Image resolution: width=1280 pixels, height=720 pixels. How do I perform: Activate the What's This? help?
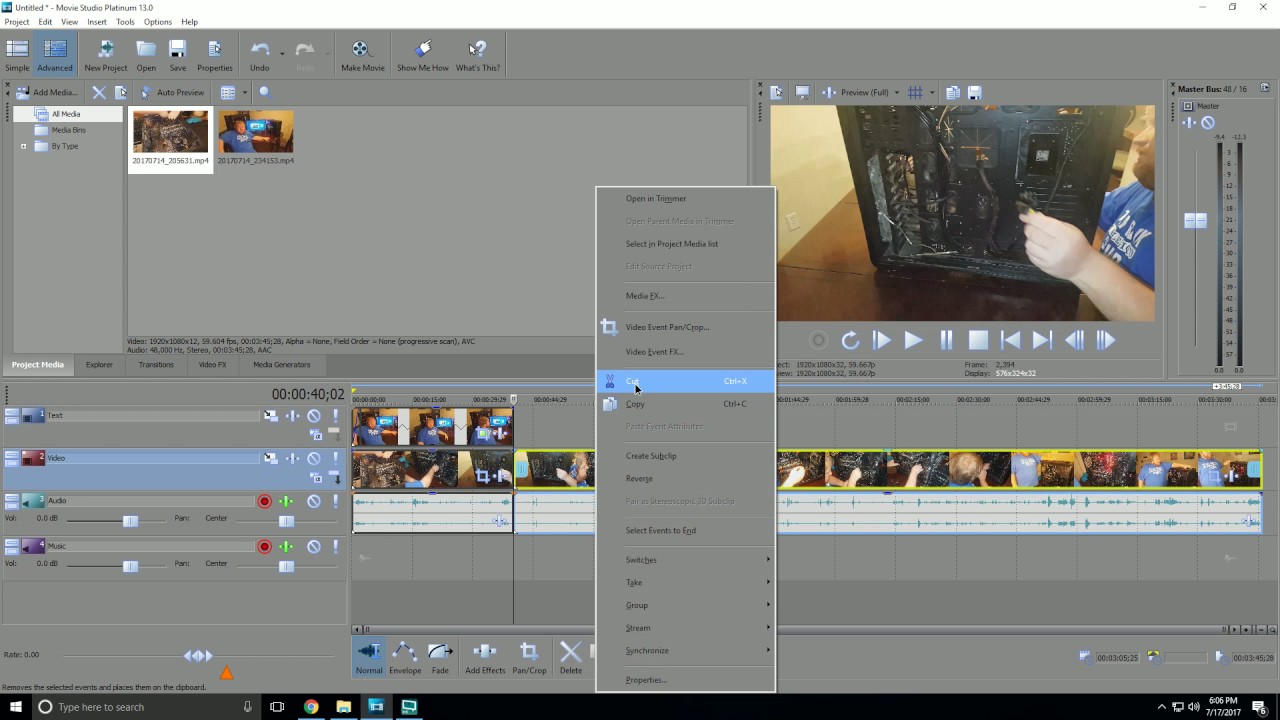(x=478, y=55)
